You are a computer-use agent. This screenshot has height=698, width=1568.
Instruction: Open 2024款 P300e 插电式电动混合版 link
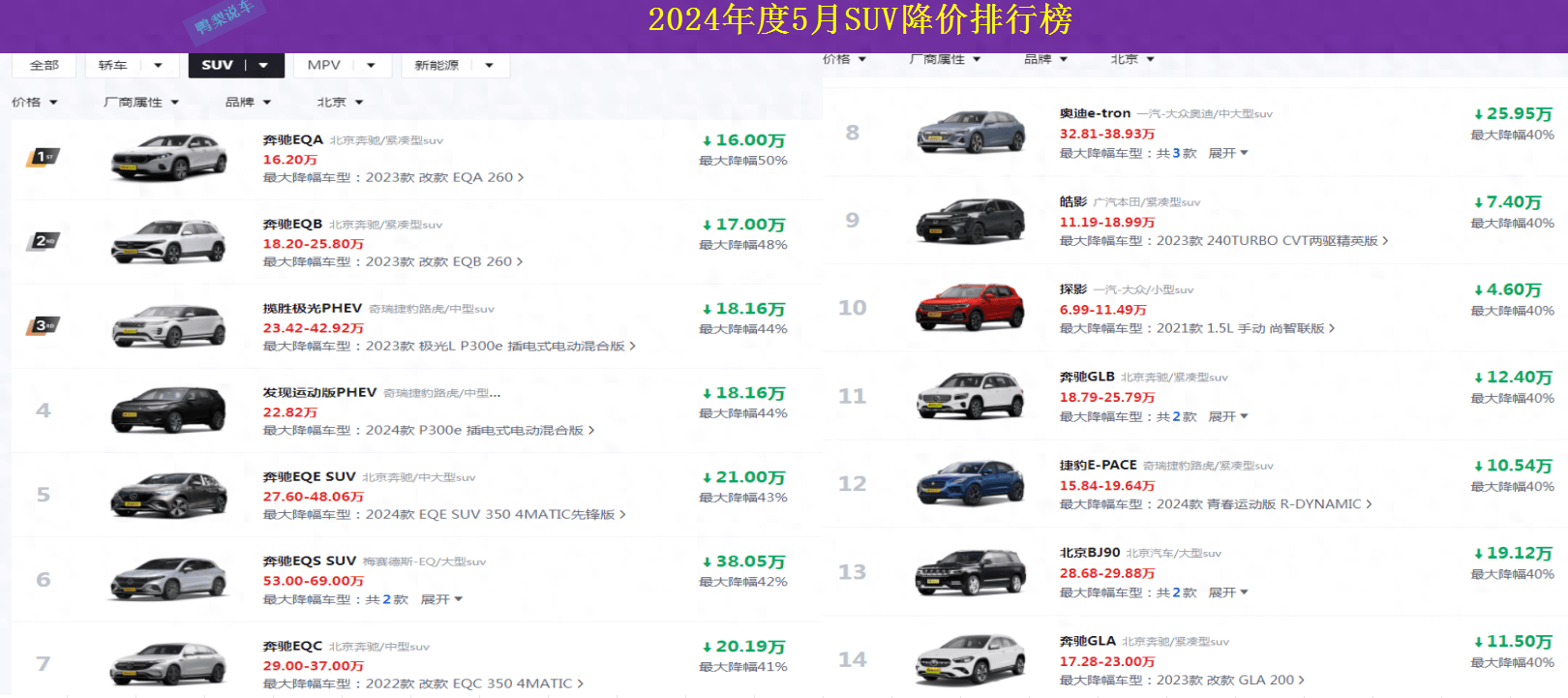(x=480, y=430)
